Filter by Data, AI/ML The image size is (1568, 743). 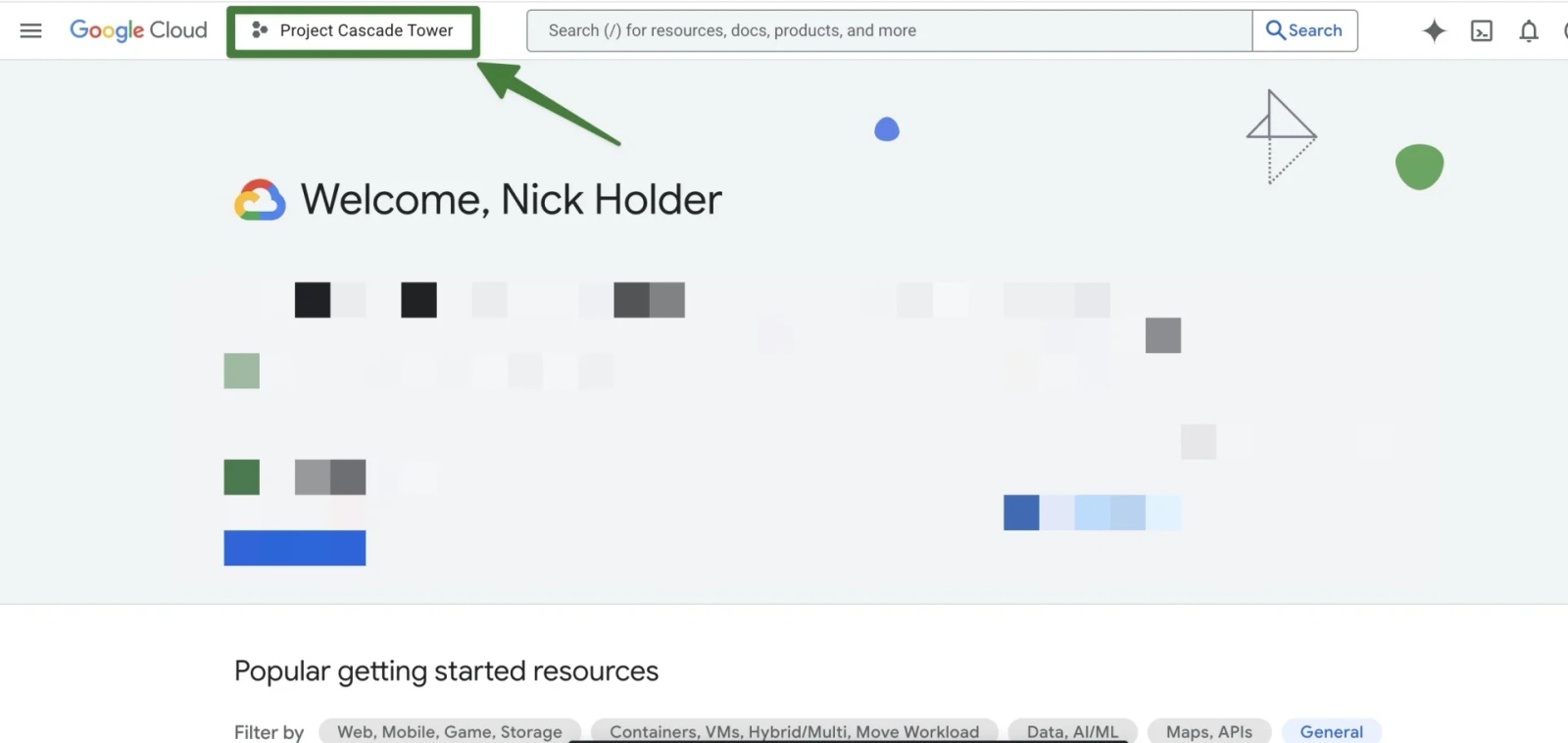1072,731
